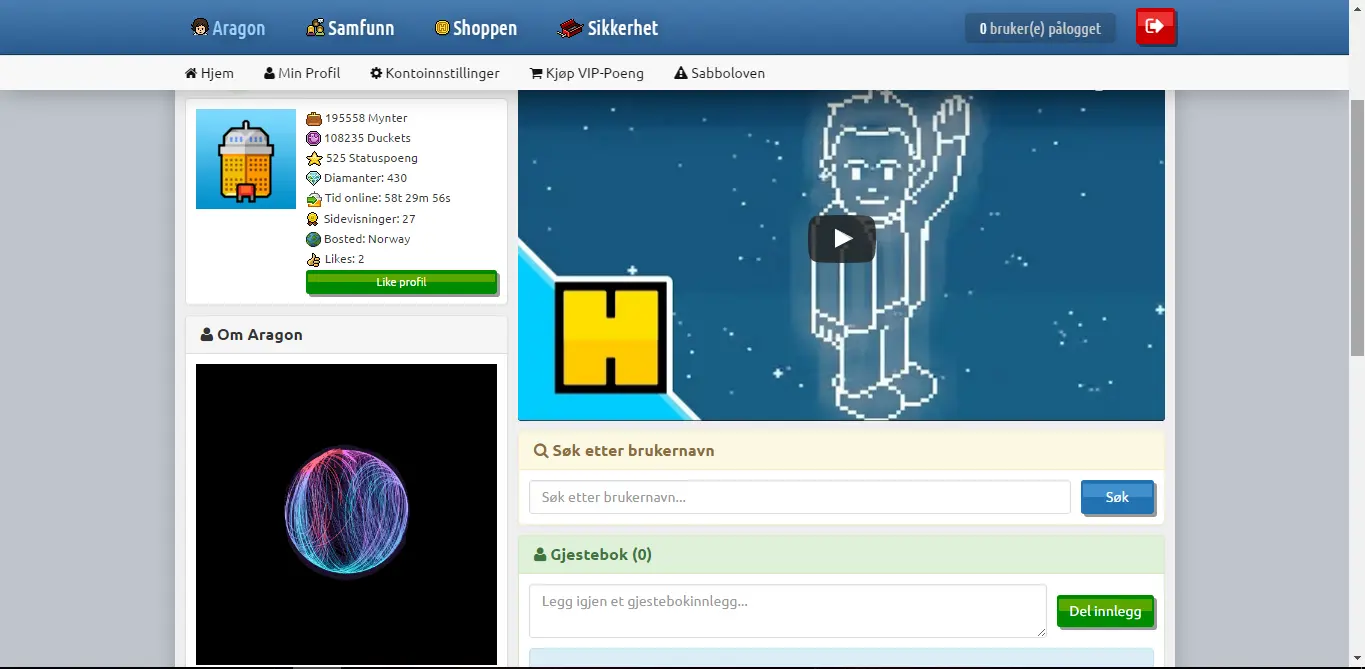This screenshot has height=669, width=1365.
Task: Click the page vertical scrollbar thumb
Action: [1357, 228]
